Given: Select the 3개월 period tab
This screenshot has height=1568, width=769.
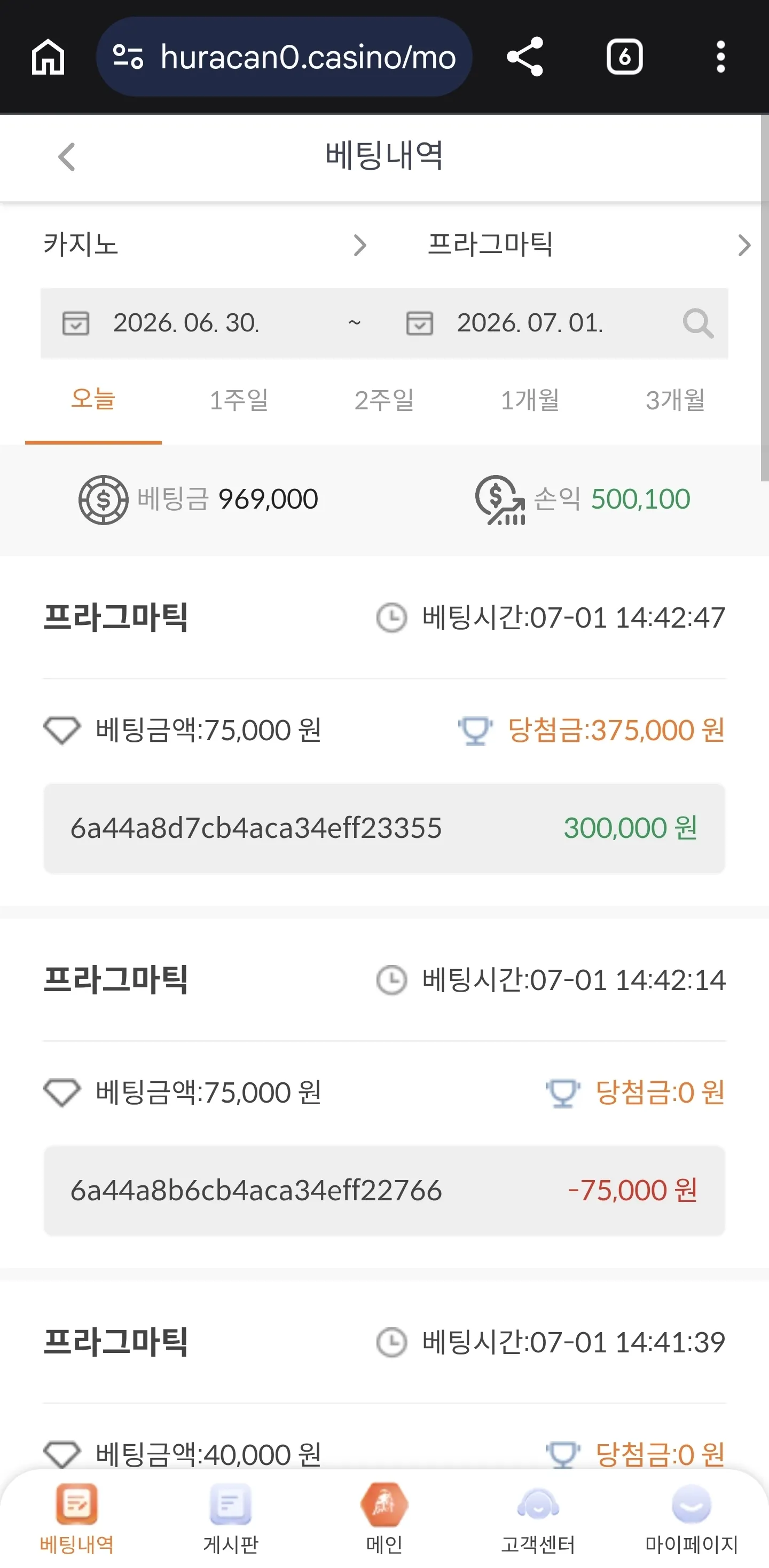Looking at the screenshot, I should click(675, 400).
